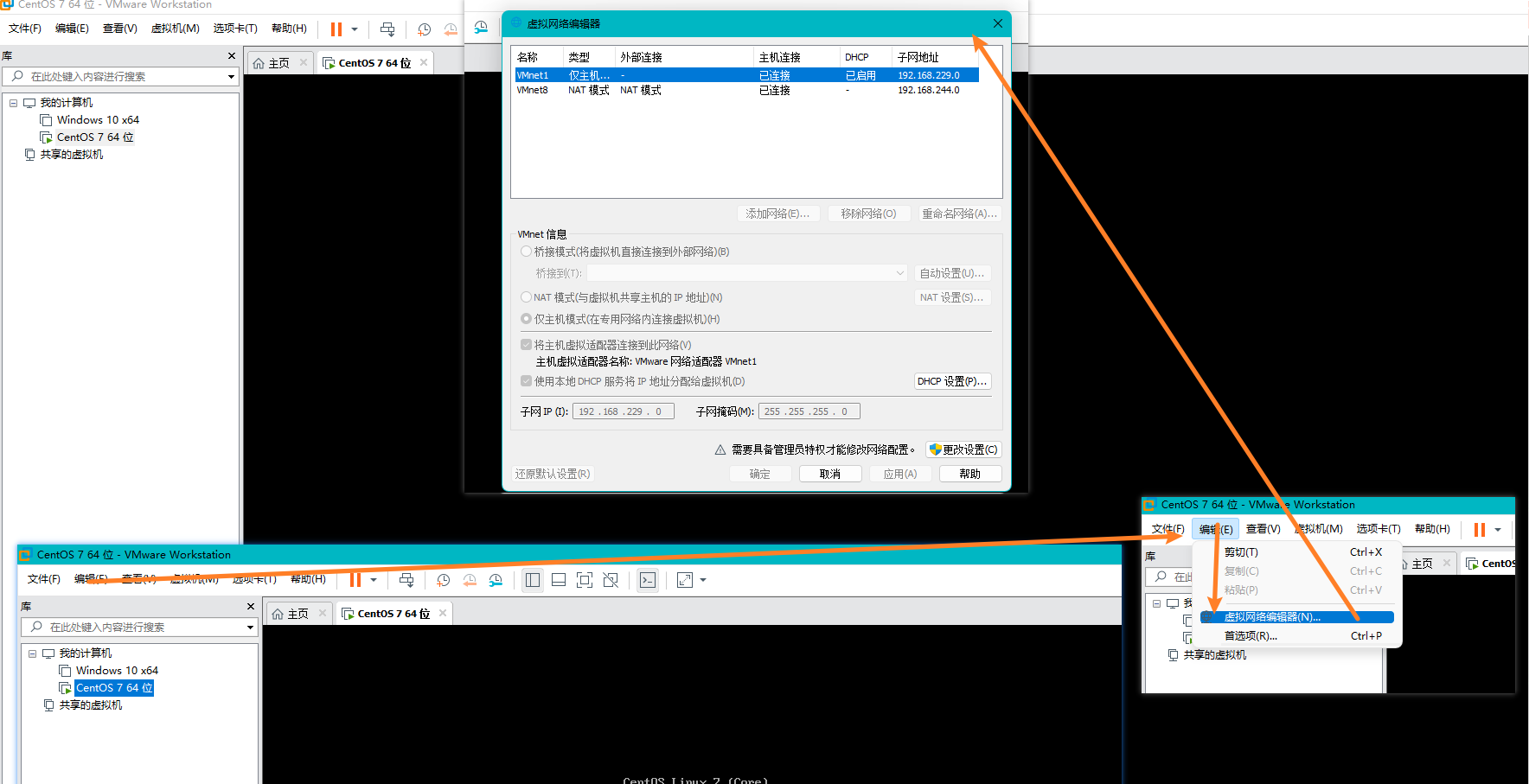The image size is (1529, 784).
Task: Select the VMnet1 row in network list
Action: [x=747, y=75]
